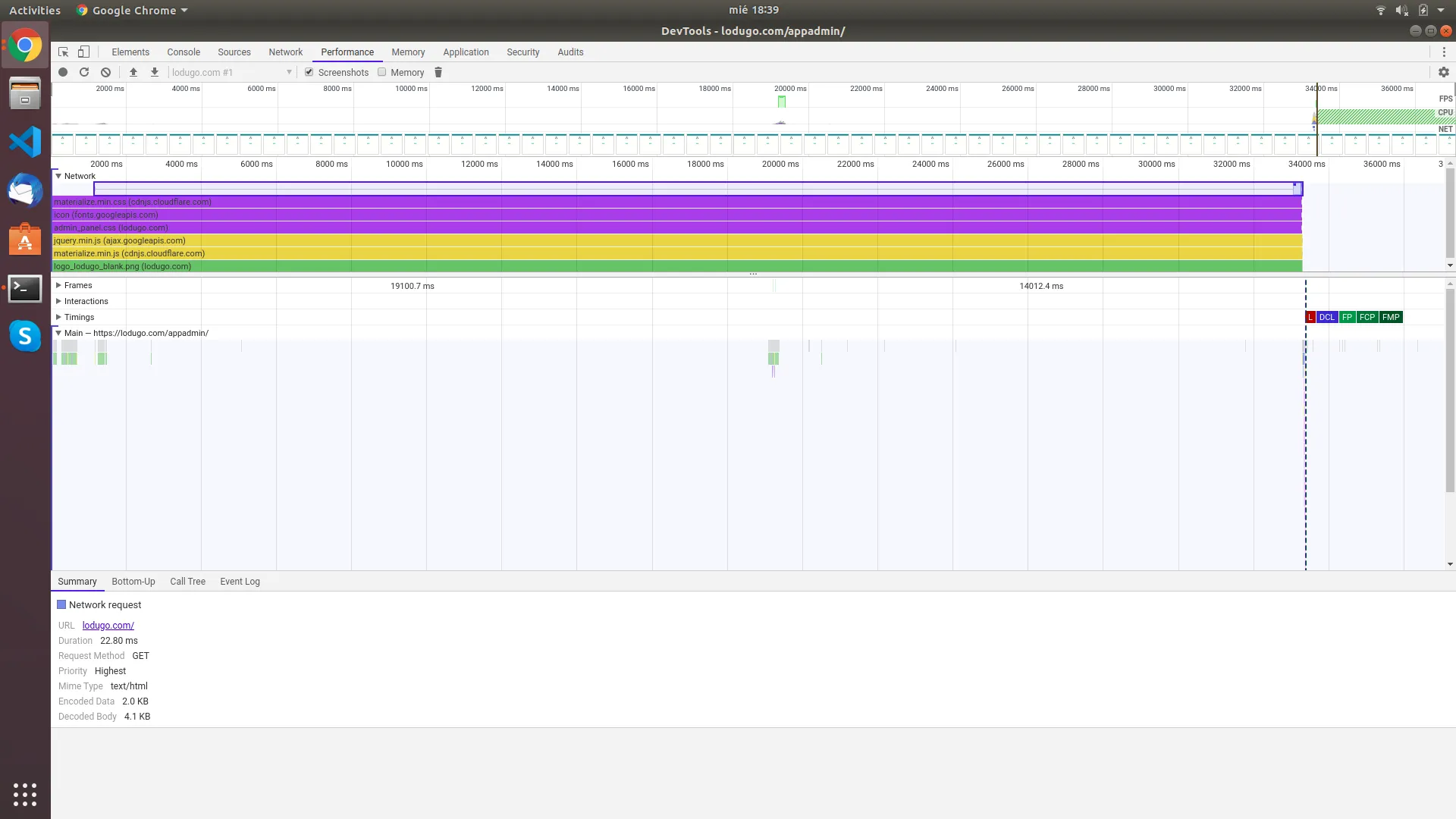This screenshot has height=819, width=1456.
Task: Open the Bottom-Up tab
Action: coord(133,582)
